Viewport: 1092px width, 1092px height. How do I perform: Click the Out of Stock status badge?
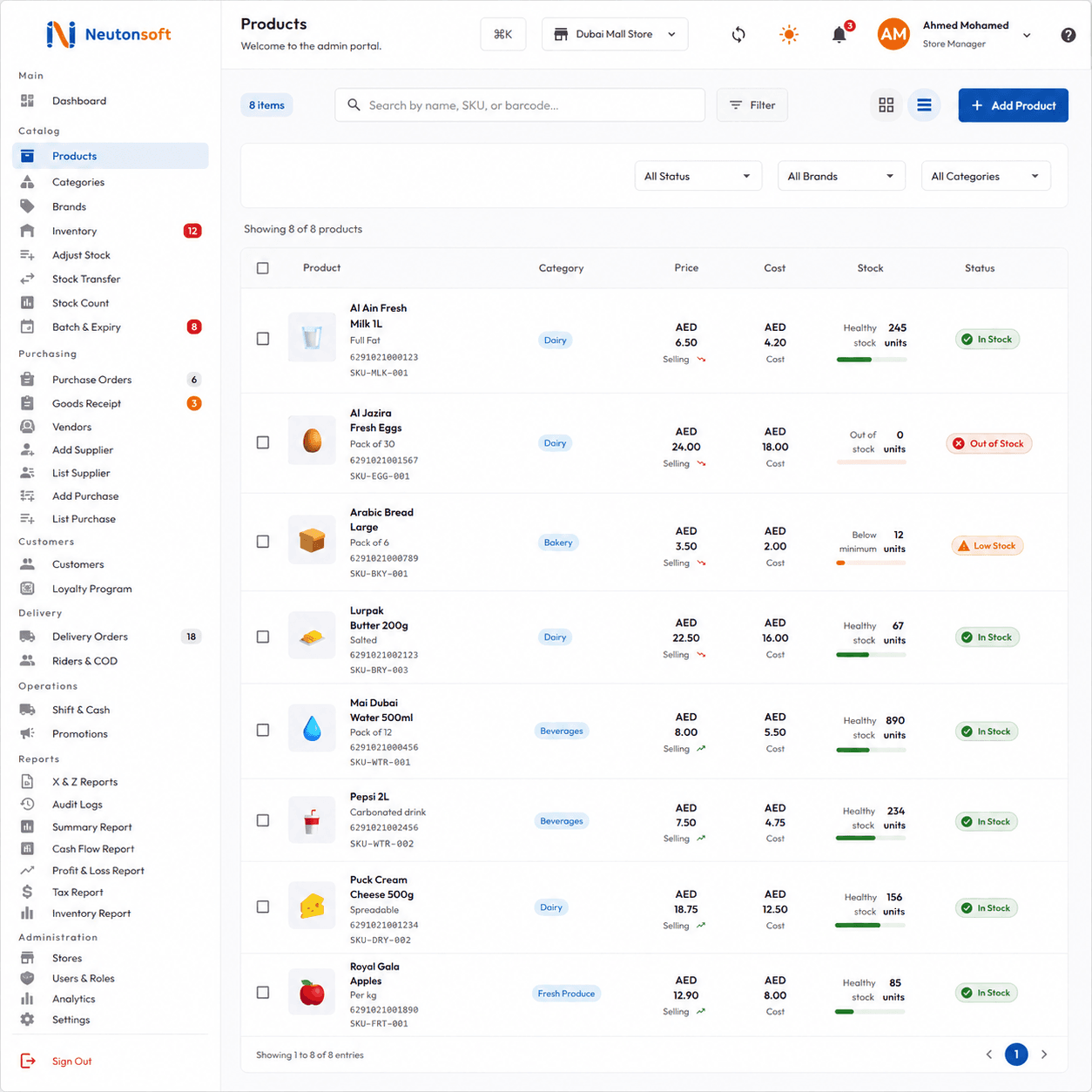(x=989, y=443)
